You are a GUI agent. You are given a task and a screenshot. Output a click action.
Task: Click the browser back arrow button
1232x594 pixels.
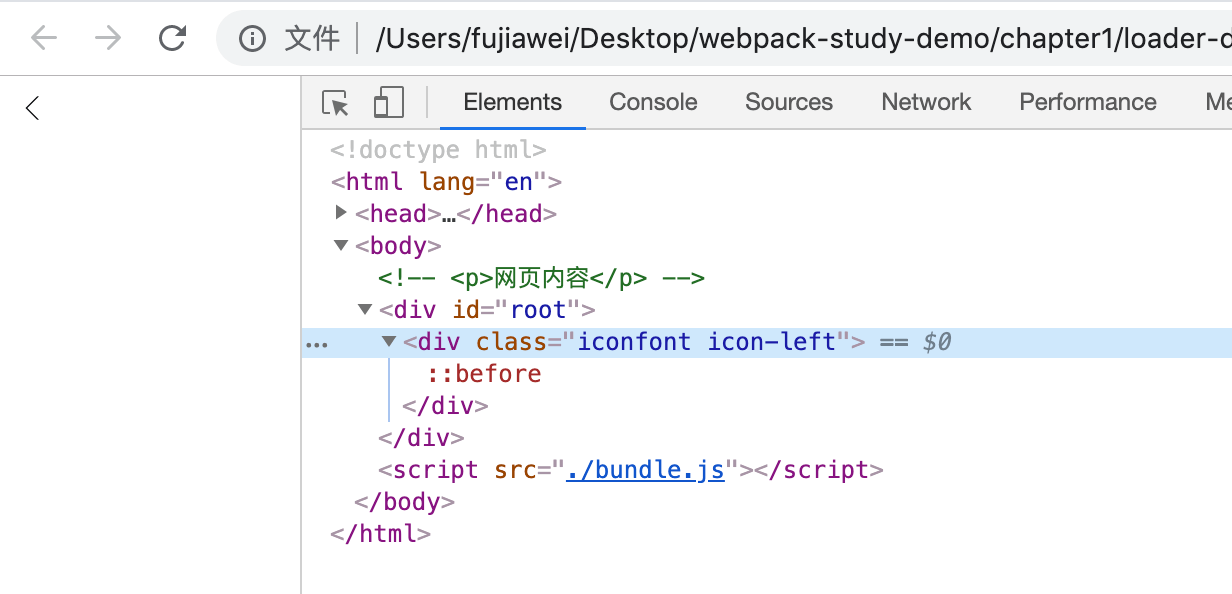pos(44,38)
